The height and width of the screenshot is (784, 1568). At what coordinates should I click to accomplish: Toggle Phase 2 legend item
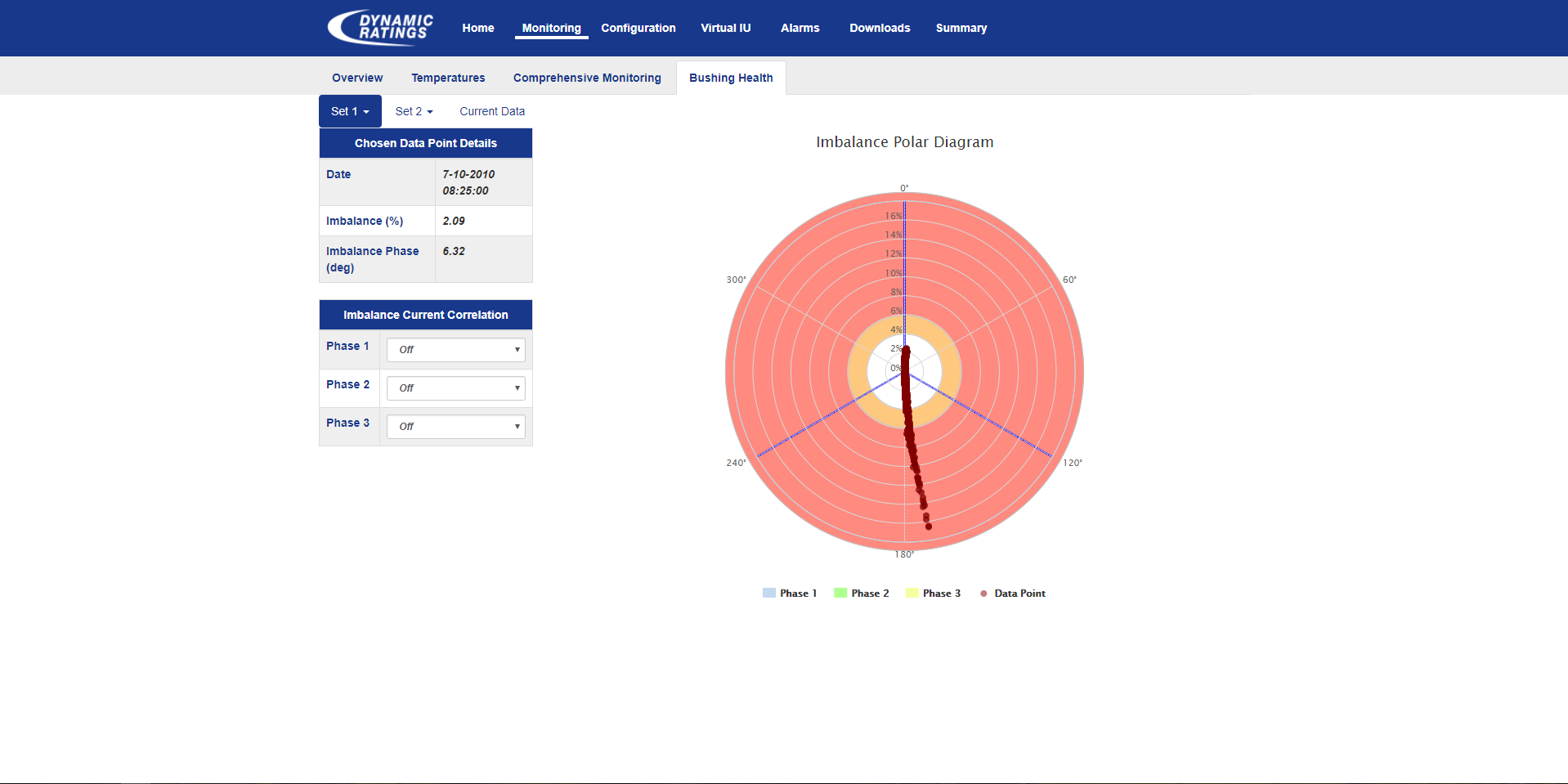(861, 594)
